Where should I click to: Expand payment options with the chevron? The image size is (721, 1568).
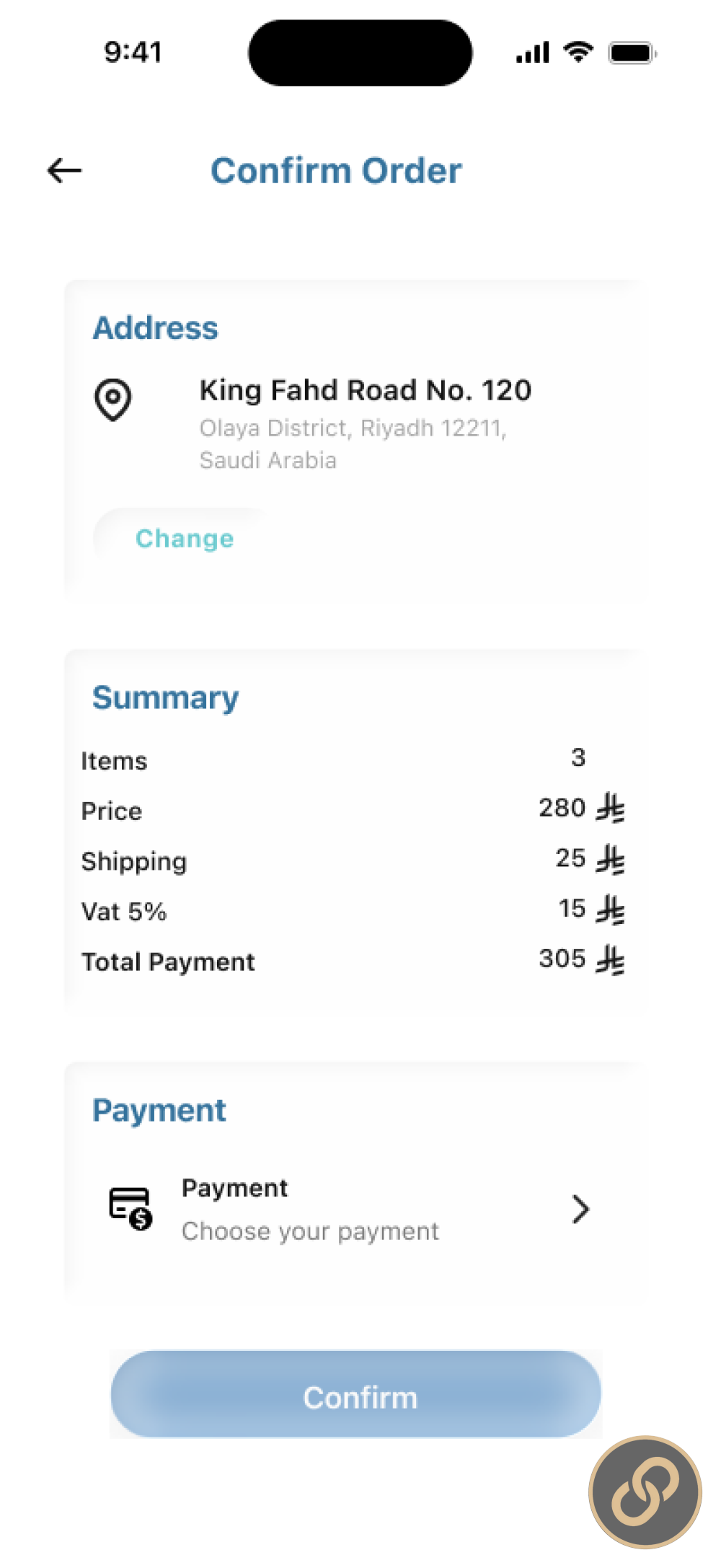coord(580,1210)
